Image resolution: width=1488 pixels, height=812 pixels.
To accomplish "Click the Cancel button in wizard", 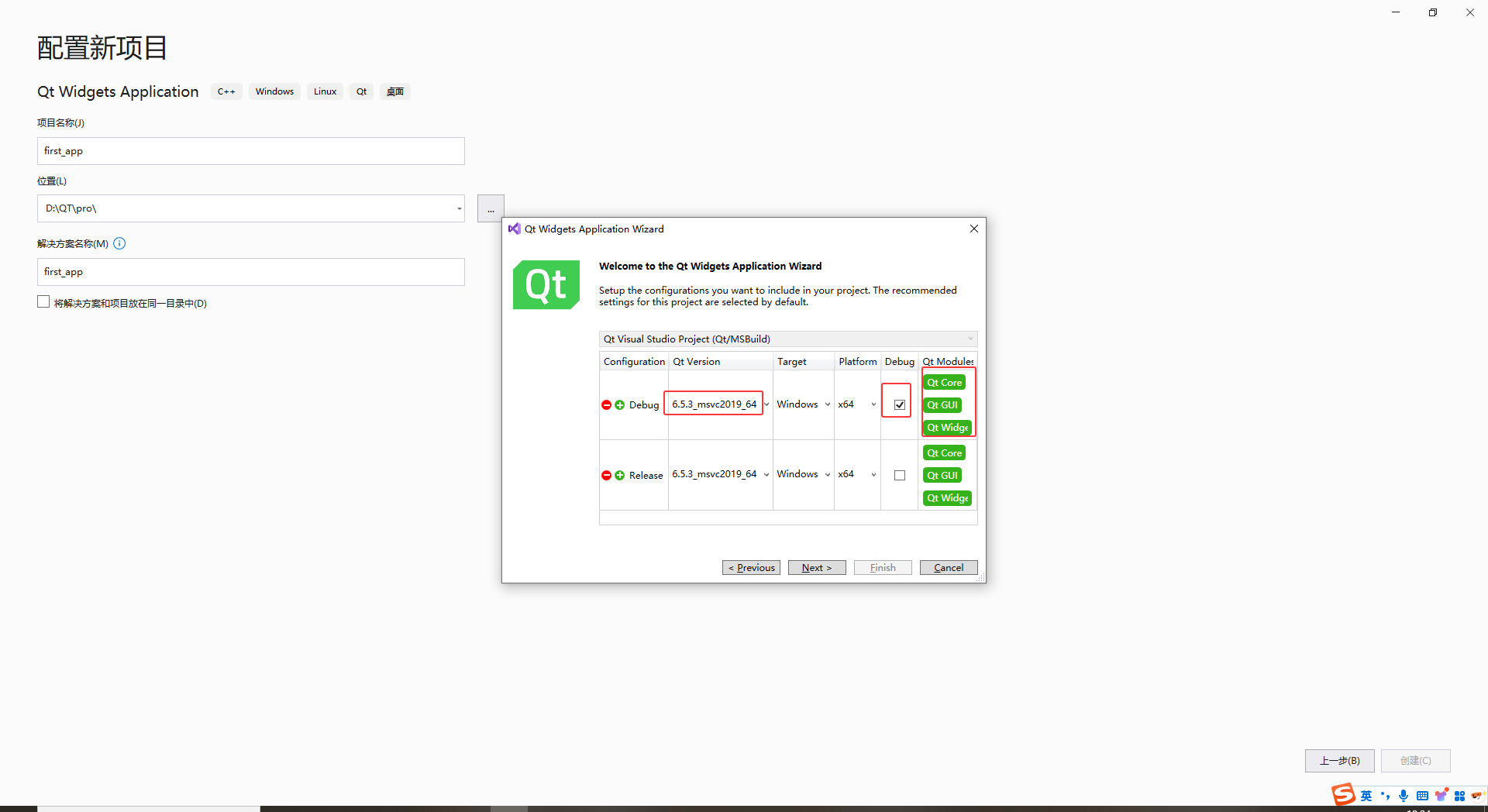I will pyautogui.click(x=949, y=568).
